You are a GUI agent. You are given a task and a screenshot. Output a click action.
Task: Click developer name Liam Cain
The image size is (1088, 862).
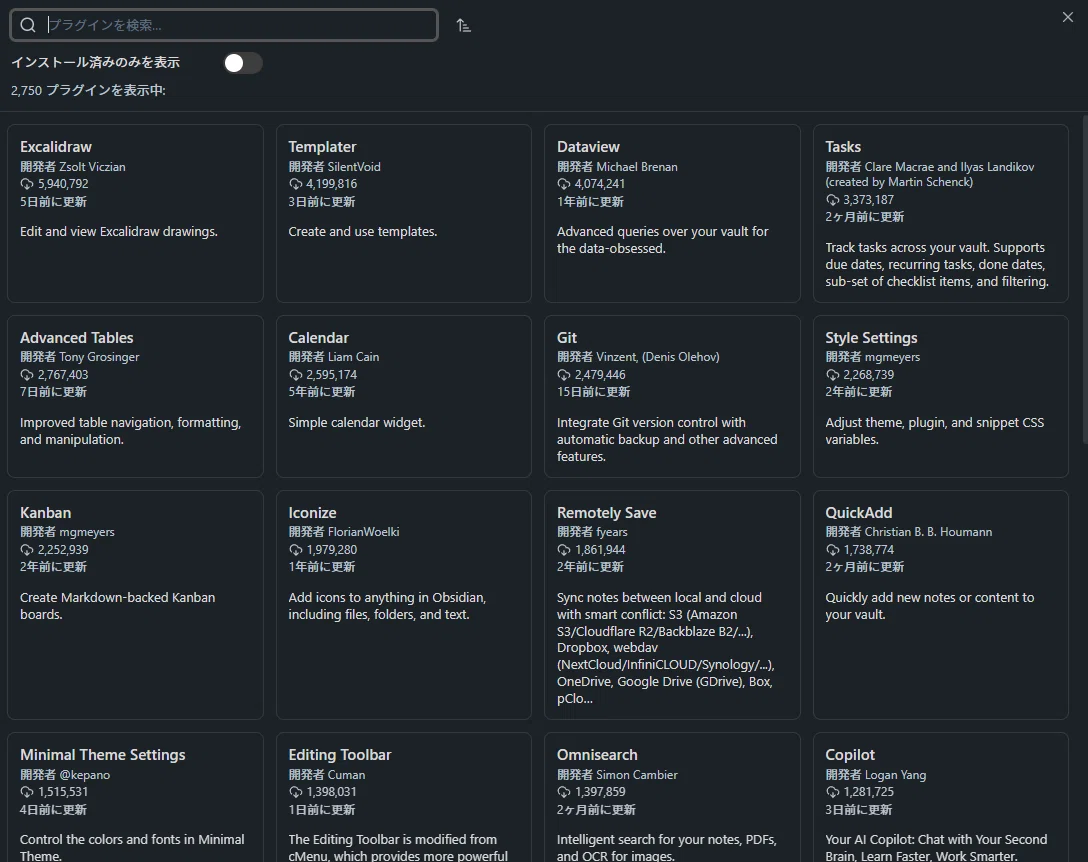353,357
